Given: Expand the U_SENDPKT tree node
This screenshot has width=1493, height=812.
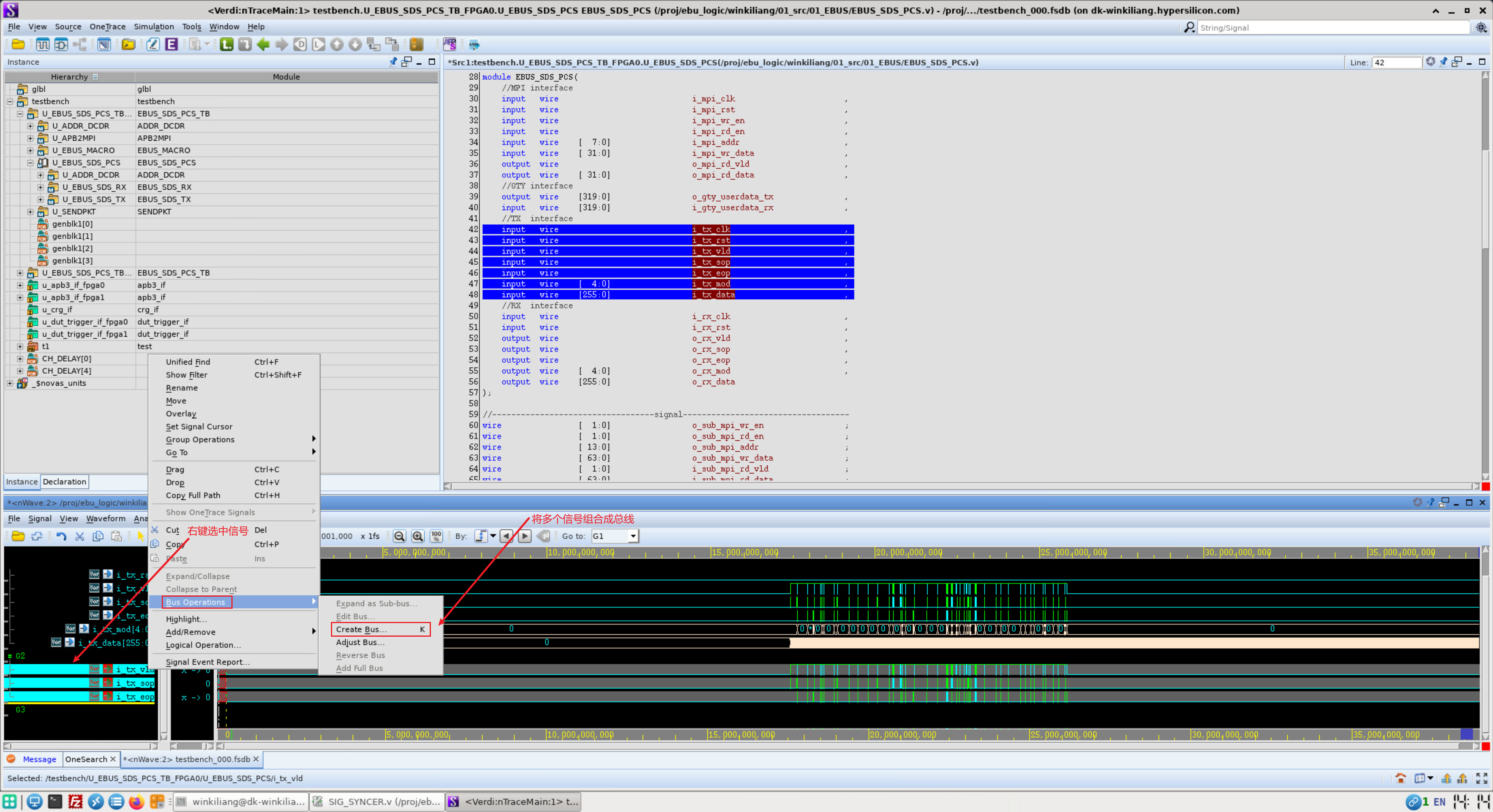Looking at the screenshot, I should tap(30, 212).
